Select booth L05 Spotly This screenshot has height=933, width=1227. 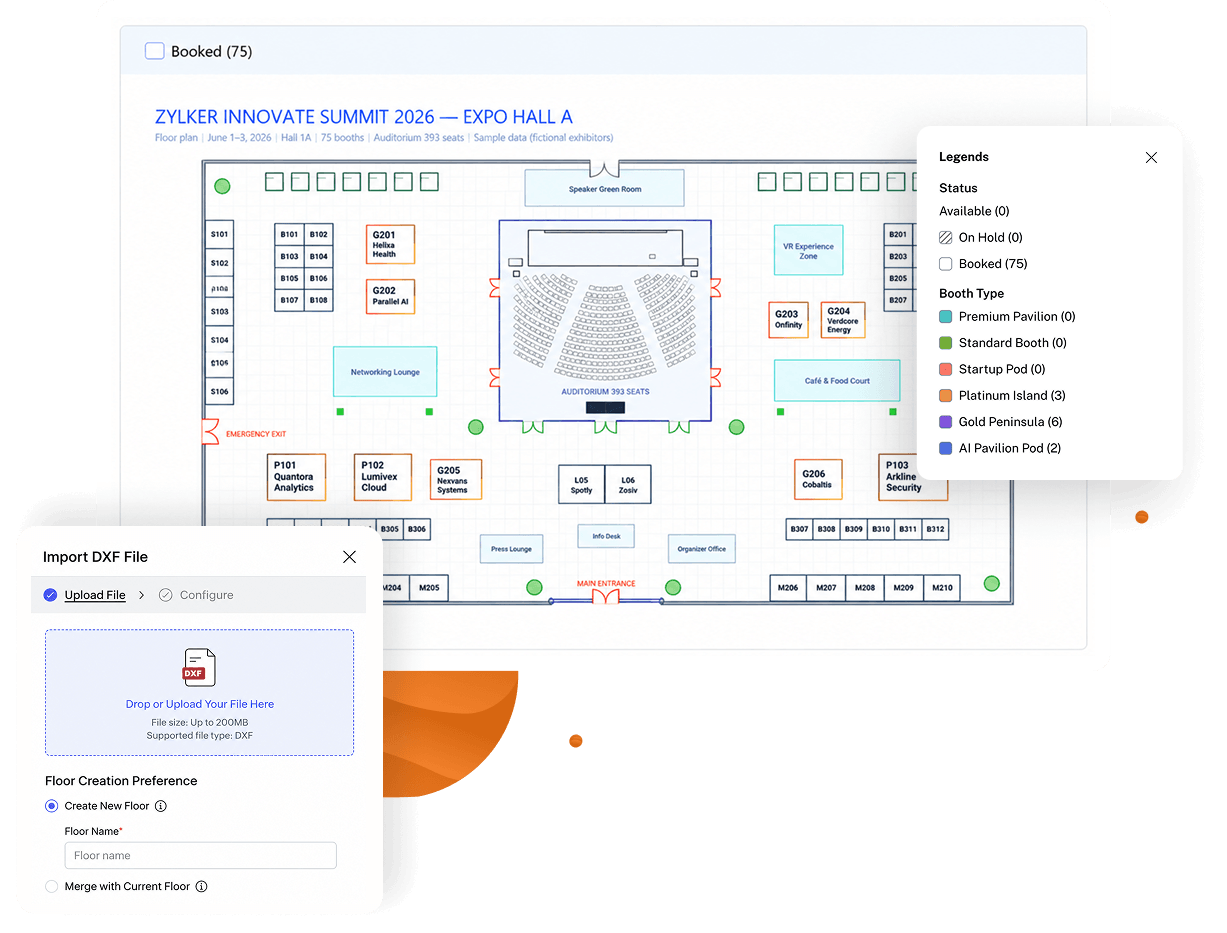581,485
